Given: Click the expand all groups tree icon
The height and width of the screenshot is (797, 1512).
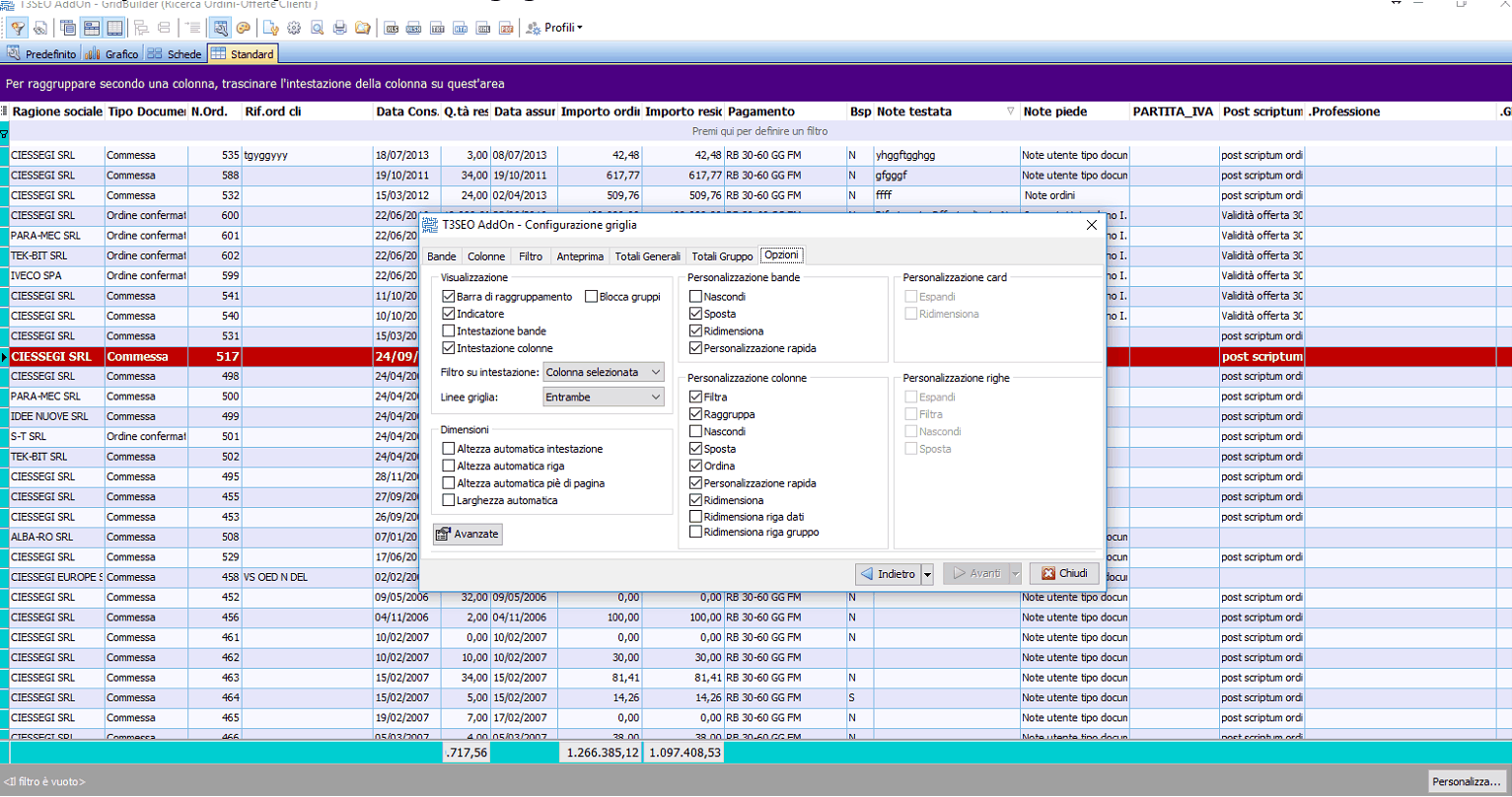Looking at the screenshot, I should pyautogui.click(x=141, y=29).
